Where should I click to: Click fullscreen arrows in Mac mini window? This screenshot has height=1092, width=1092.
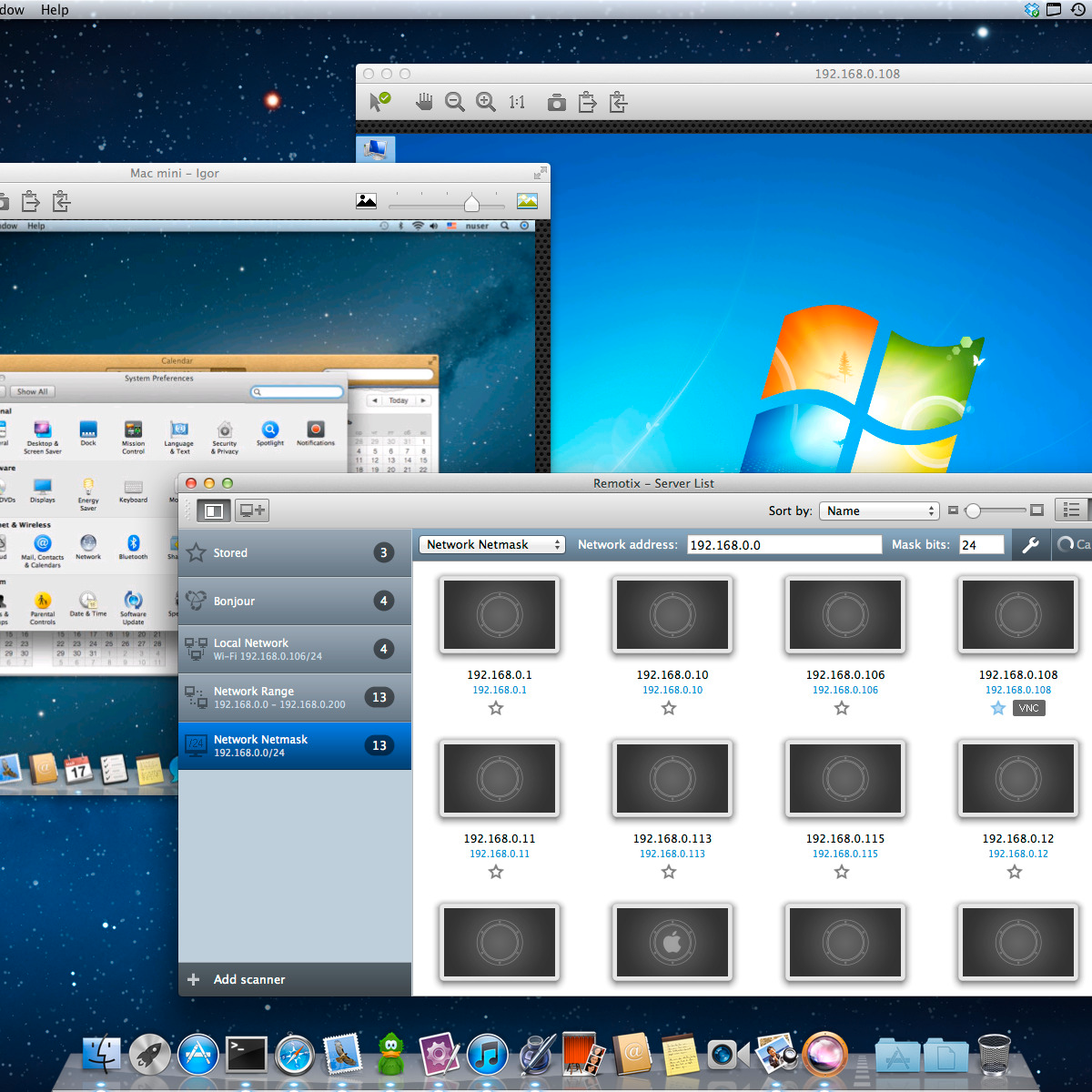(541, 173)
